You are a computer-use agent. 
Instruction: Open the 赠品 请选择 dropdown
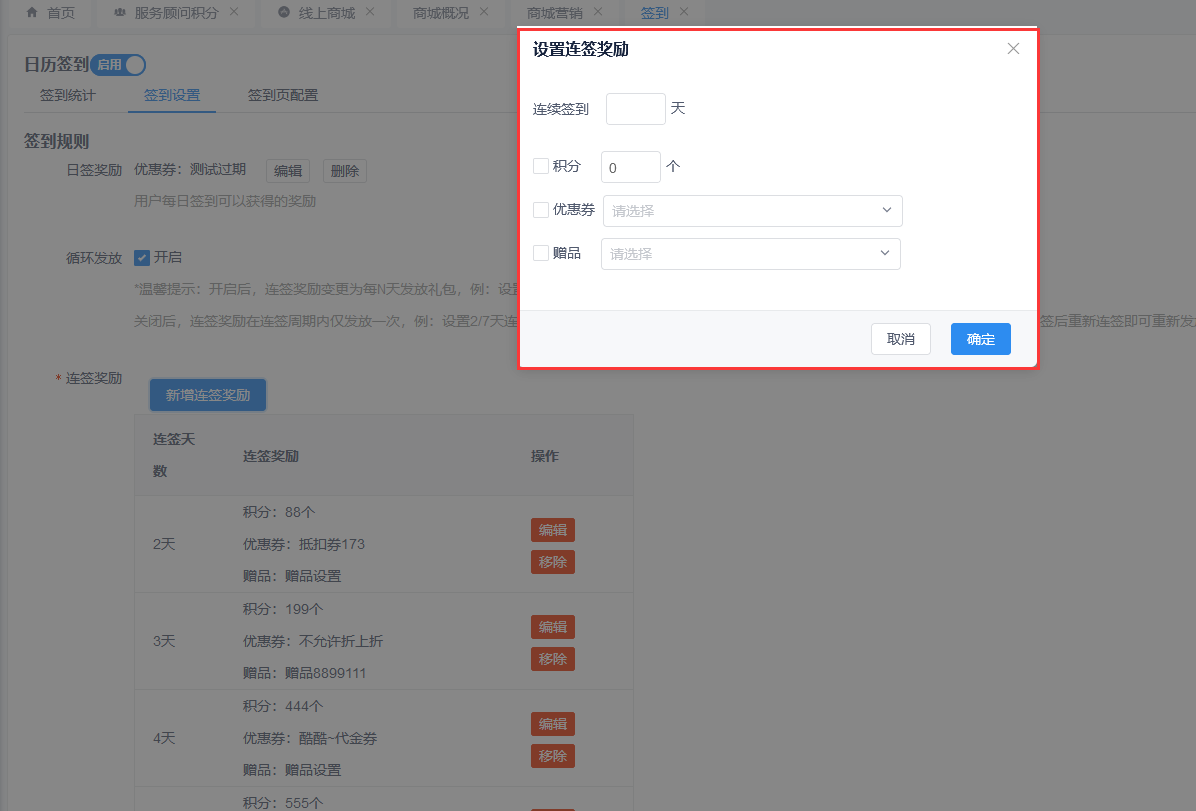click(x=751, y=254)
